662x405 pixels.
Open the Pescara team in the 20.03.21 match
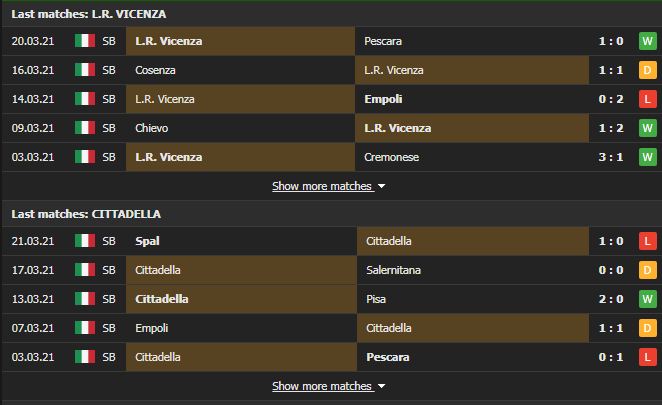[383, 41]
